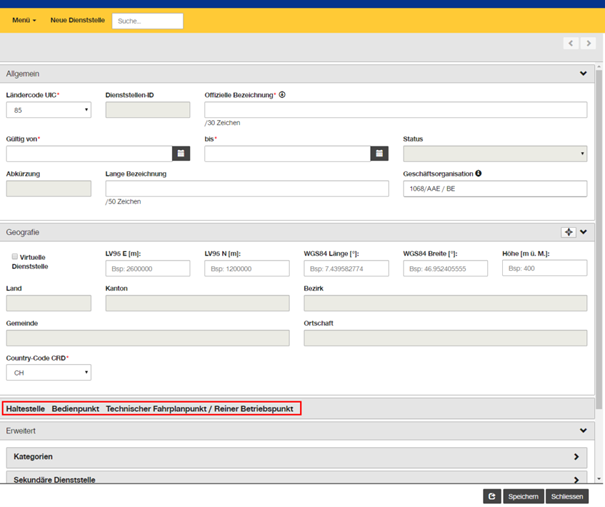Click the Schliessen button
The width and height of the screenshot is (605, 507).
point(567,496)
